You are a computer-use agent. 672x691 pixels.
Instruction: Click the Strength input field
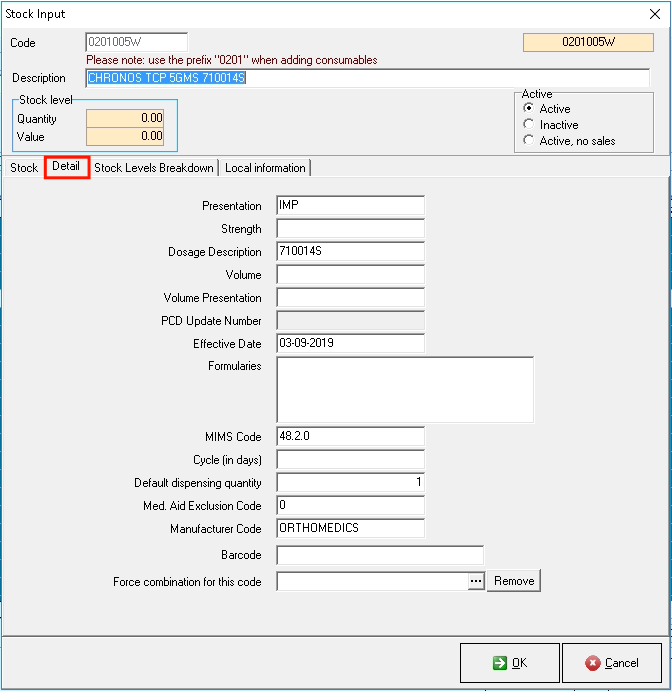pos(350,229)
